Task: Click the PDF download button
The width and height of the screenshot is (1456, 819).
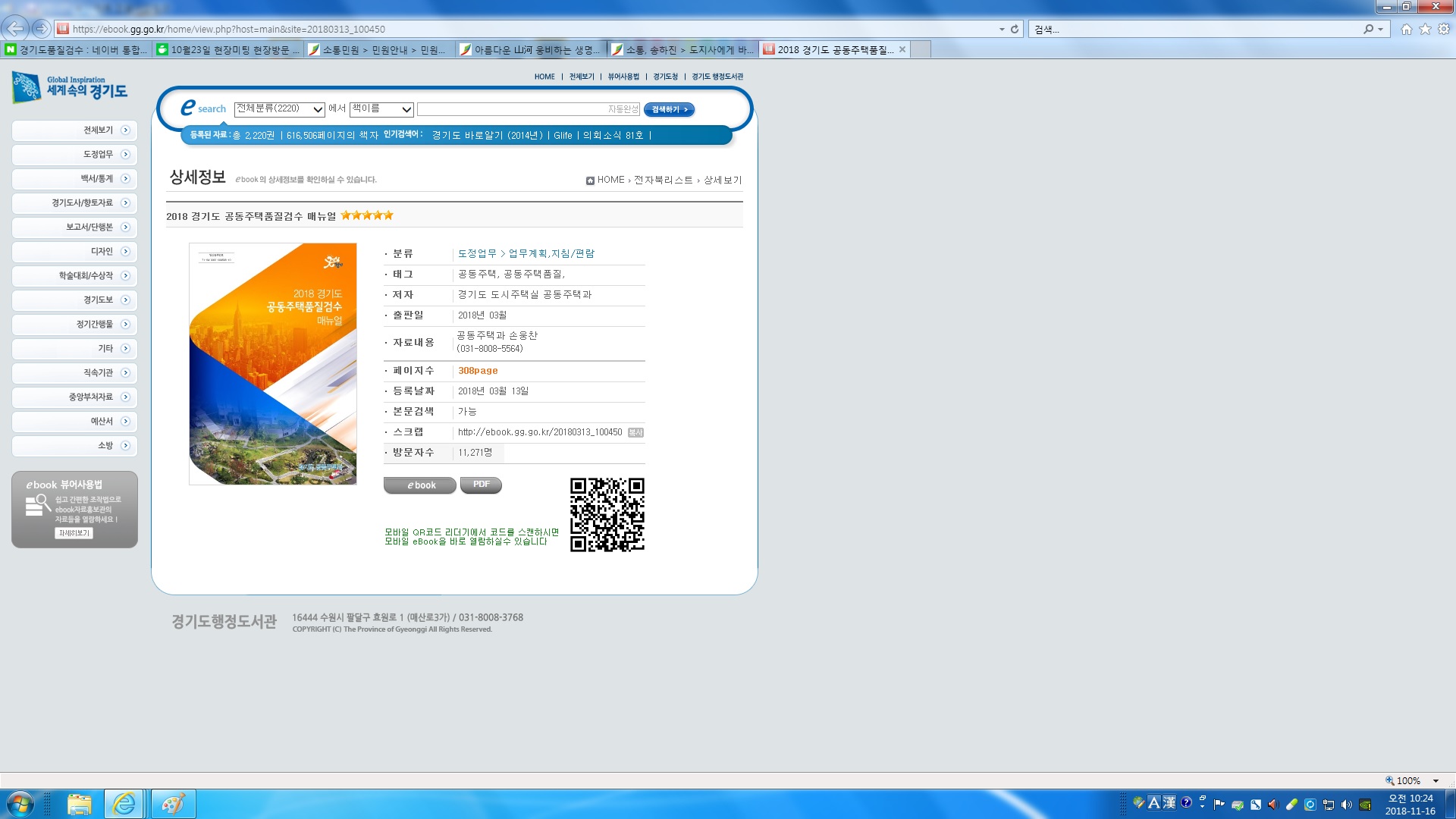Action: point(481,485)
